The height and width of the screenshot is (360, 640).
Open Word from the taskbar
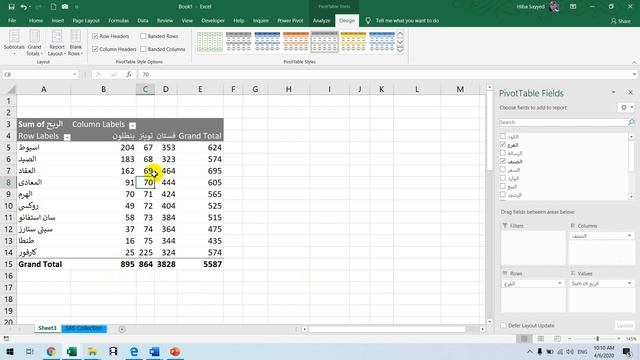[x=154, y=351]
